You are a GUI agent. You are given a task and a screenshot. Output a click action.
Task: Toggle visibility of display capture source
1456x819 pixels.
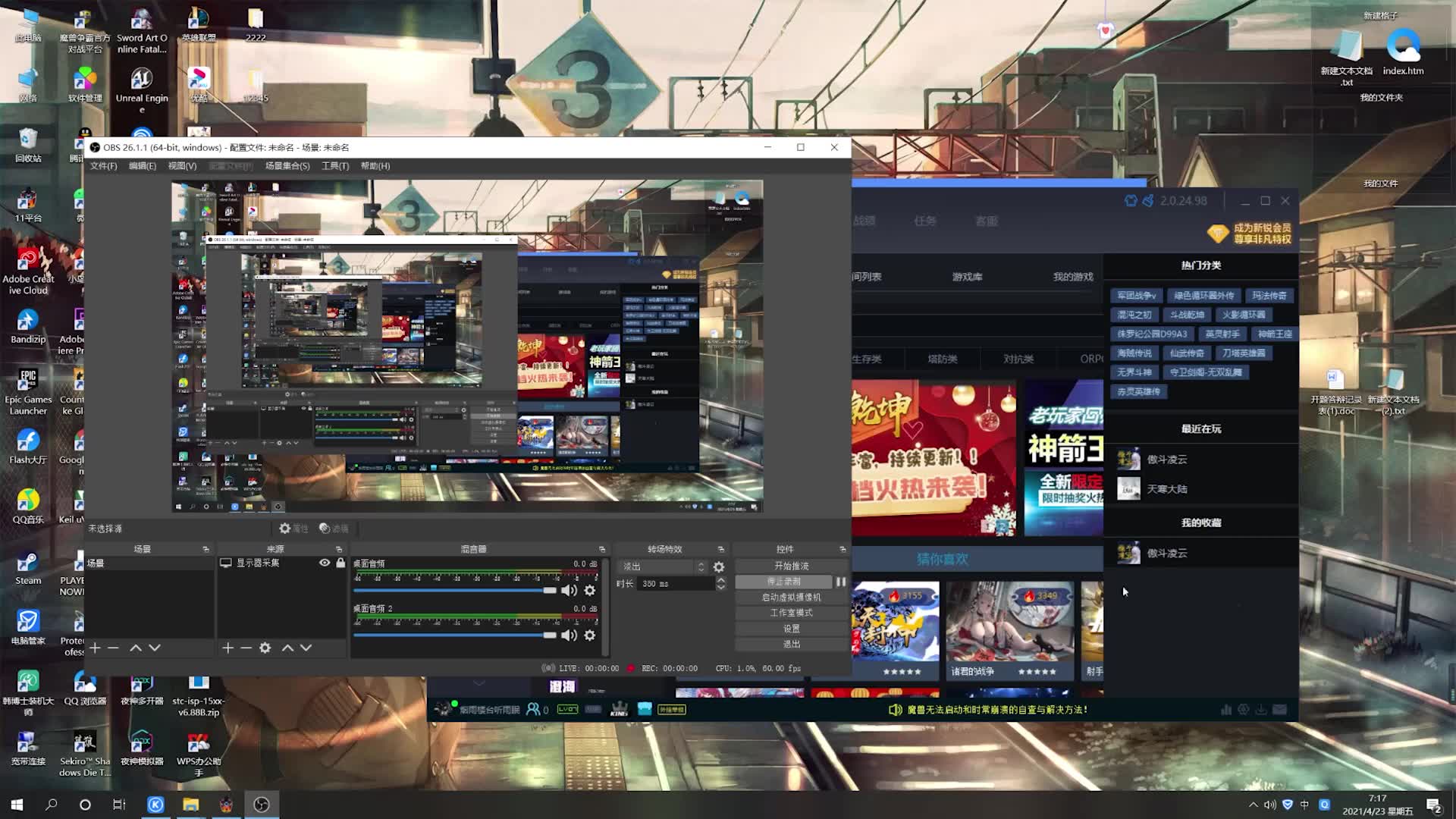point(324,561)
